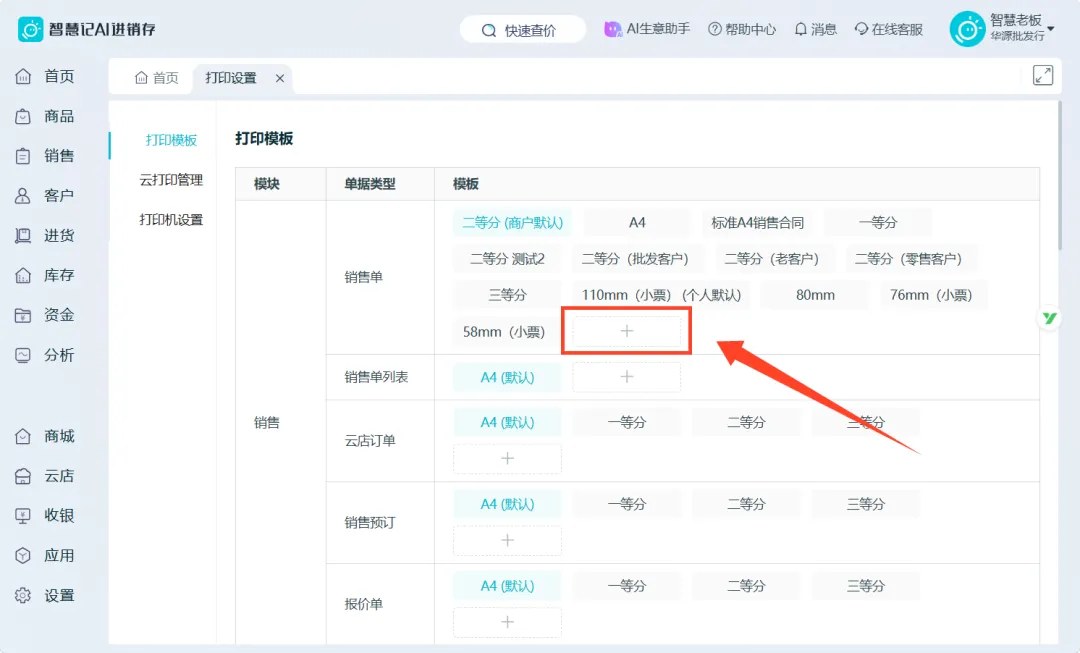Switch to the 打印设置 tab
The width and height of the screenshot is (1080, 653).
coord(231,78)
